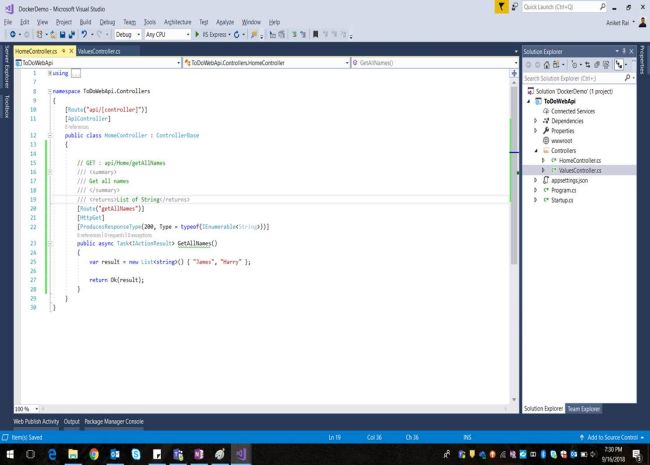The height and width of the screenshot is (465, 650).
Task: Click the taskbar clock showing 7:30 PM
Action: coord(613,454)
